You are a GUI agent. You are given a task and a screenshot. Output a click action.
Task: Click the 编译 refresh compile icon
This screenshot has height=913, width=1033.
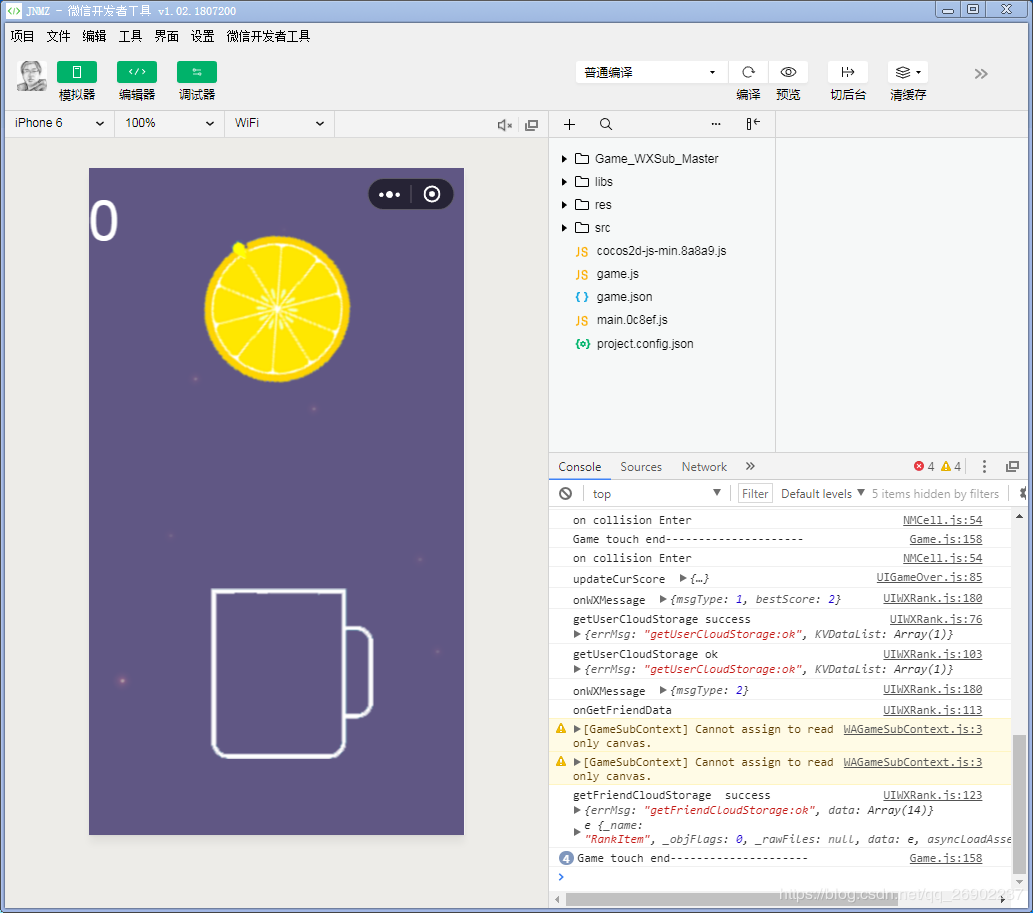(748, 72)
